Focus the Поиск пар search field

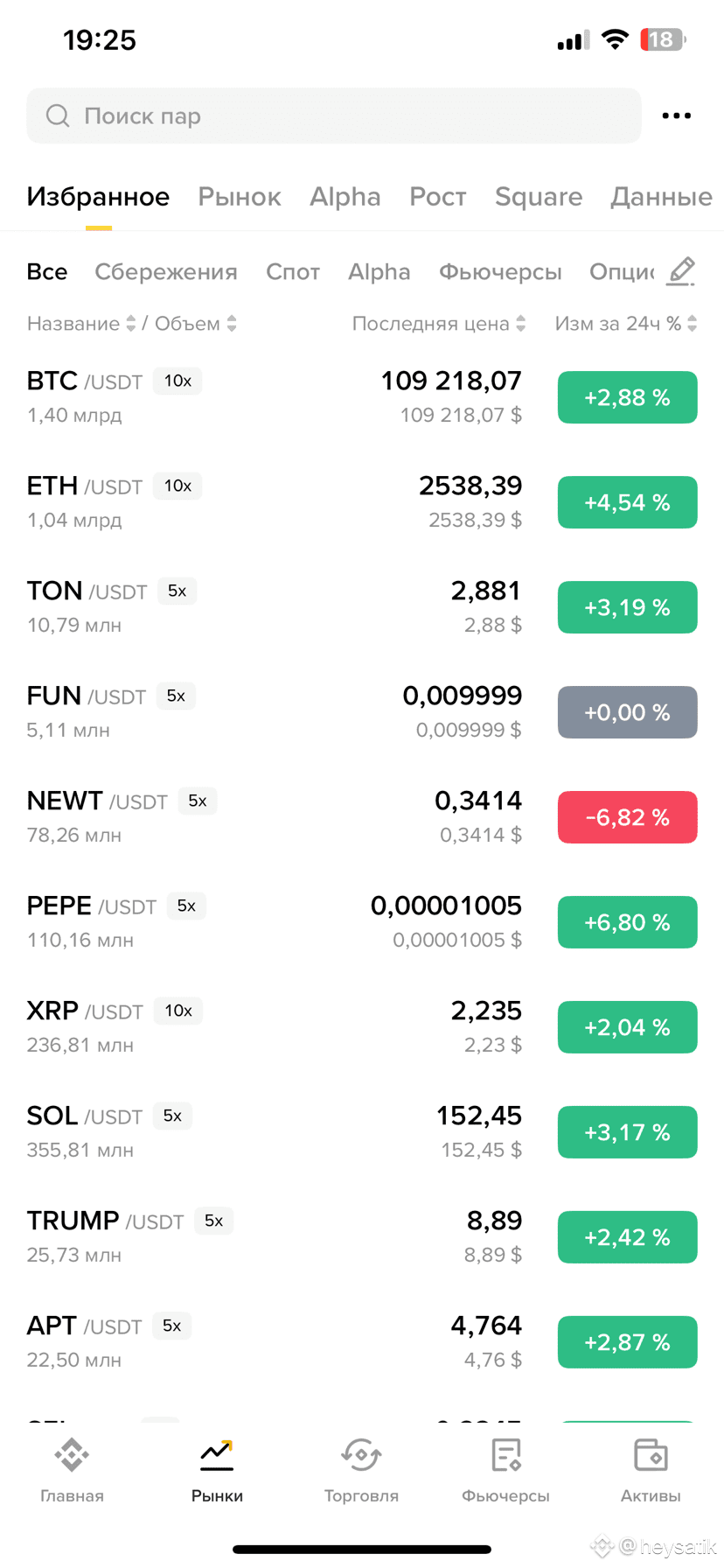tap(334, 115)
